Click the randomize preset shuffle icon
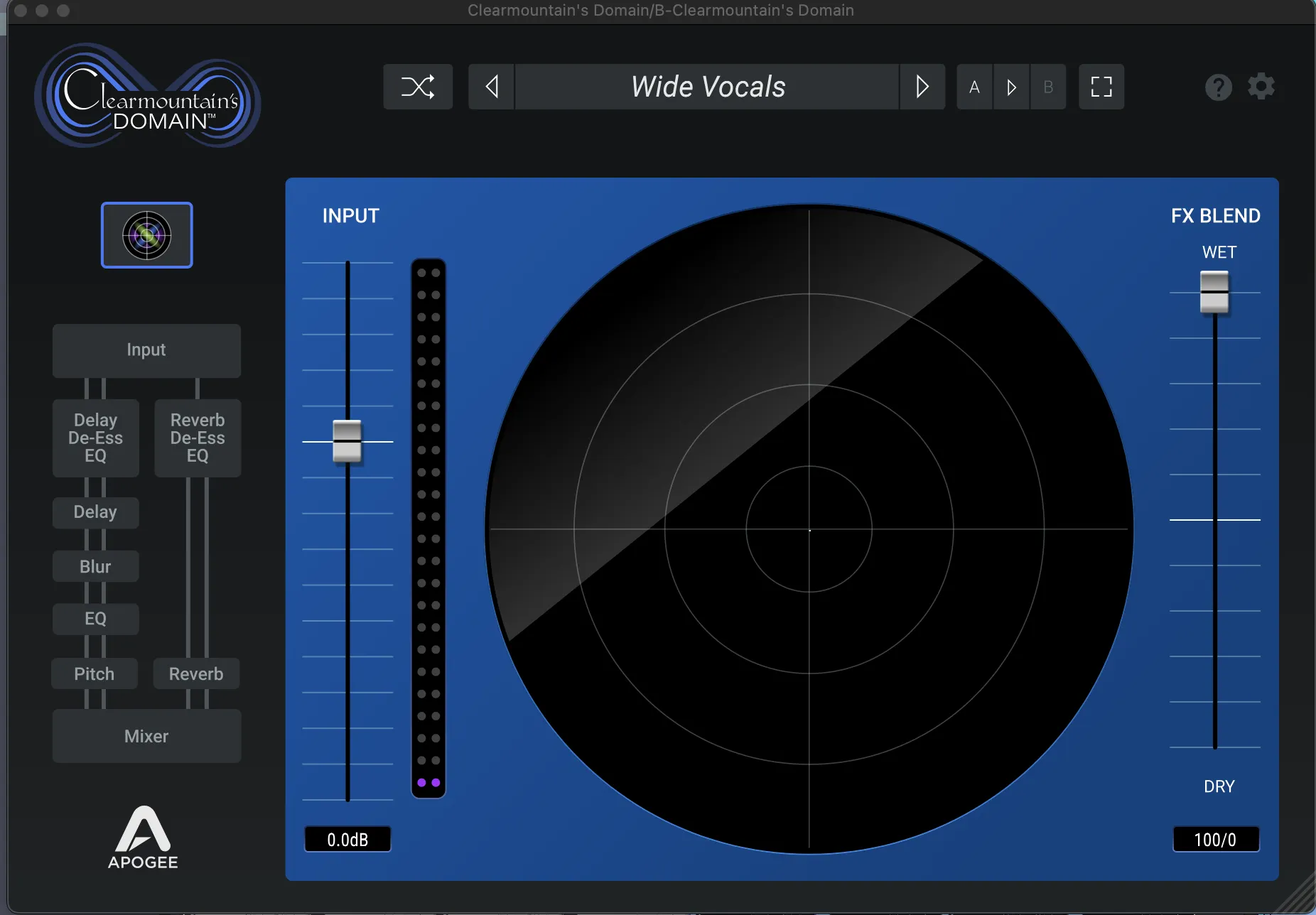This screenshot has width=1316, height=915. click(418, 87)
